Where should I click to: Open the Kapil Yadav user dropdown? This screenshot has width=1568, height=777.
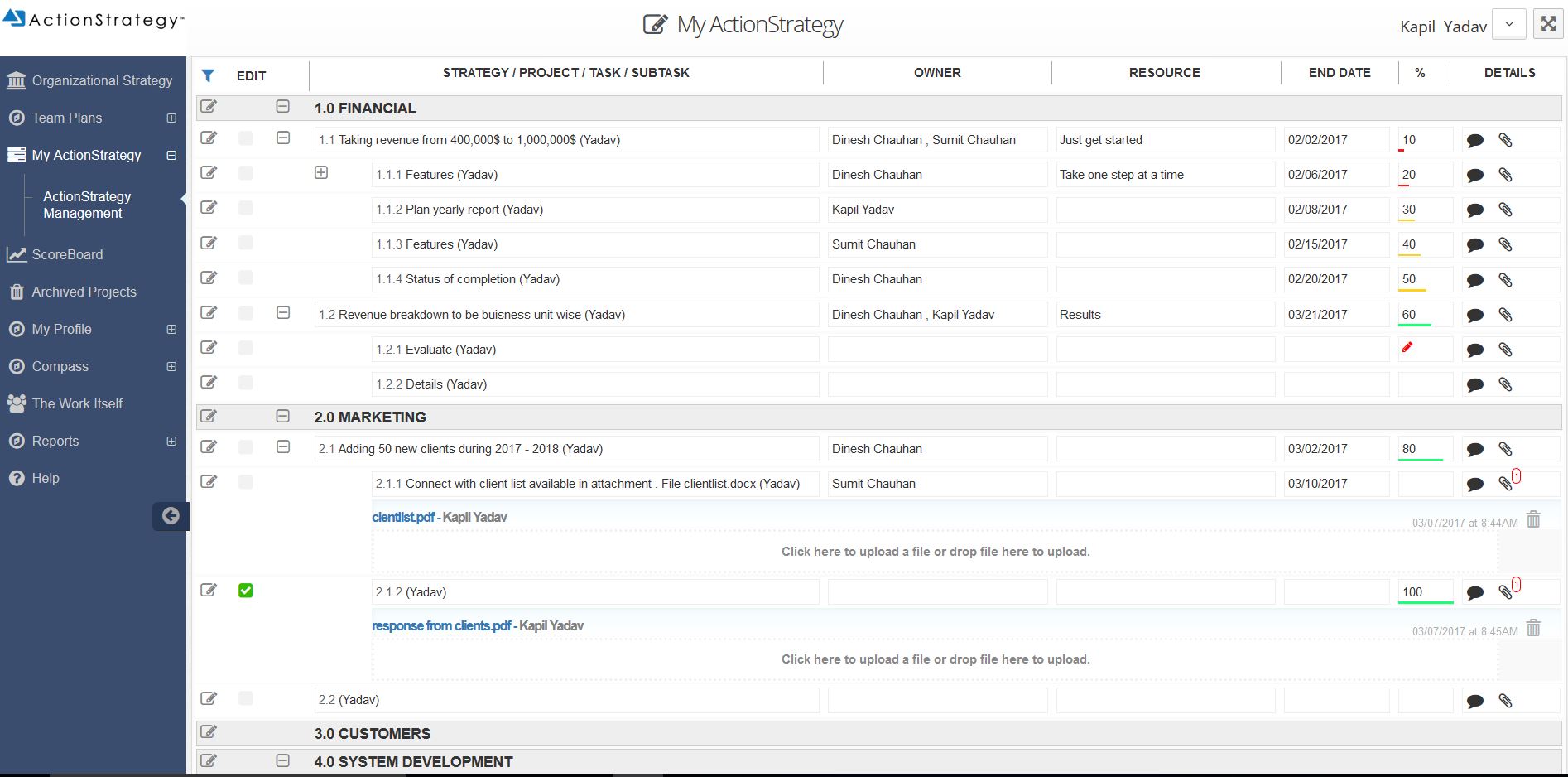(x=1509, y=24)
